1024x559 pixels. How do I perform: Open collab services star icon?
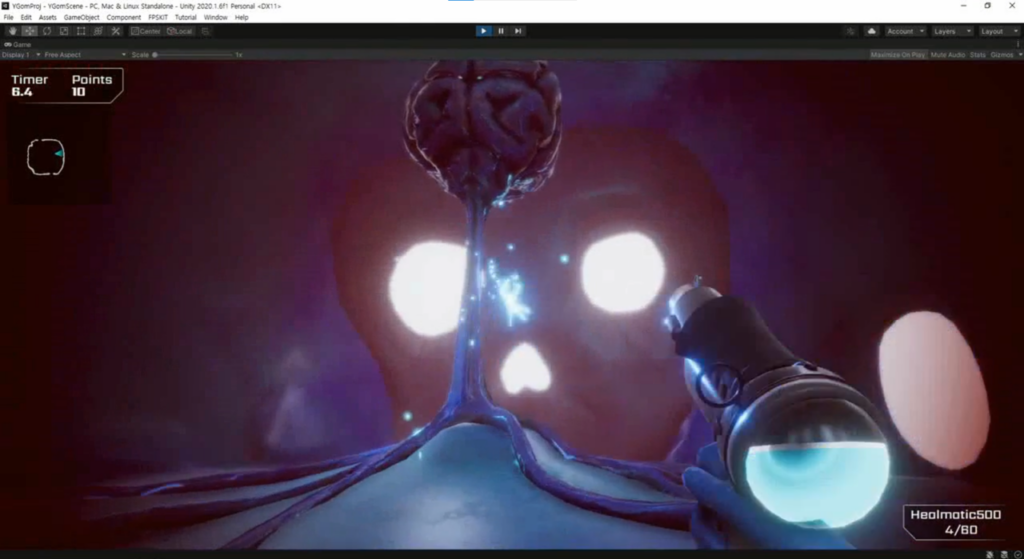[850, 31]
